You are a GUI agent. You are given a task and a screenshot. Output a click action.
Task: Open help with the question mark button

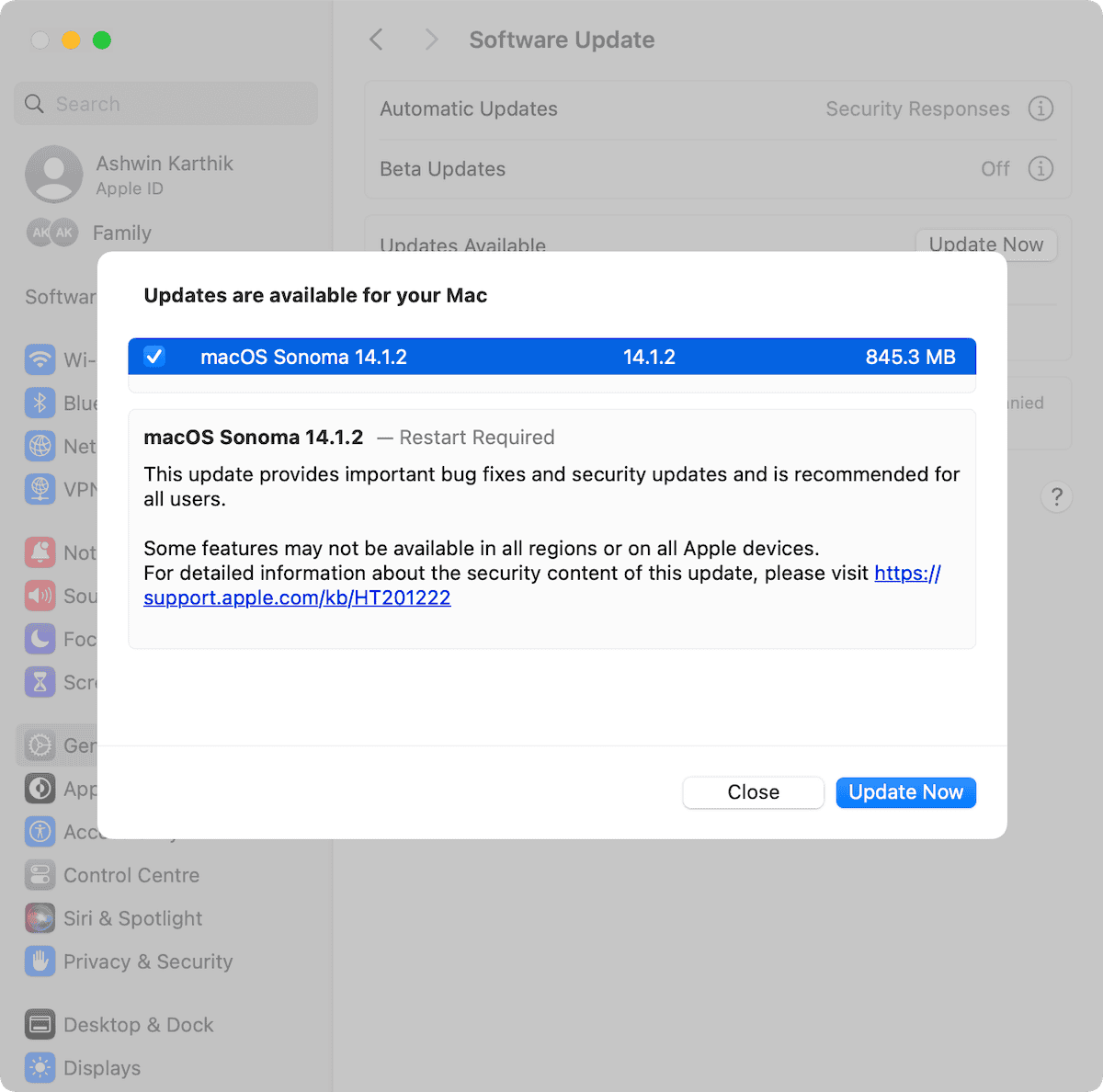pos(1057,497)
